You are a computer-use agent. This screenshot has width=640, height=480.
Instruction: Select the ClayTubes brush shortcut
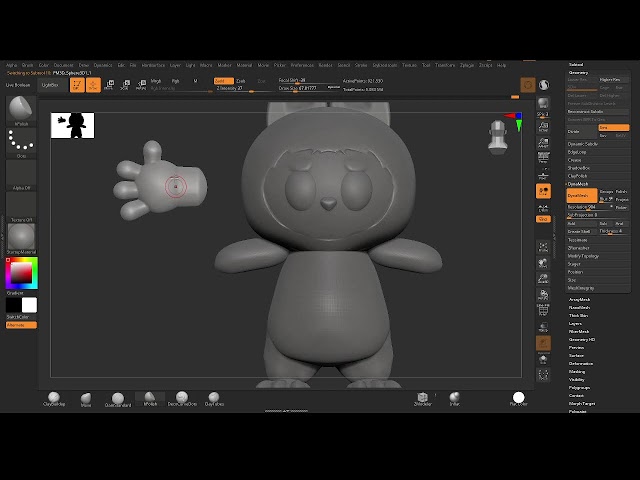coord(214,399)
